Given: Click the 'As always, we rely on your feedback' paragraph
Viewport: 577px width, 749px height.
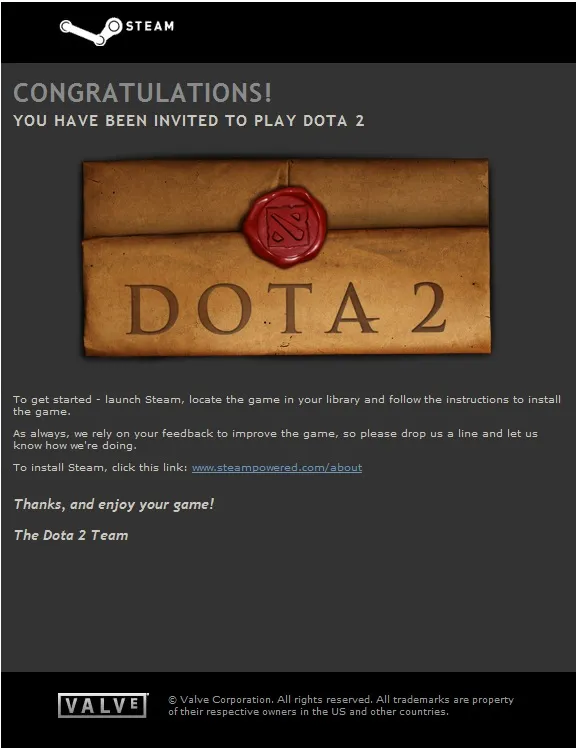Looking at the screenshot, I should click(275, 439).
